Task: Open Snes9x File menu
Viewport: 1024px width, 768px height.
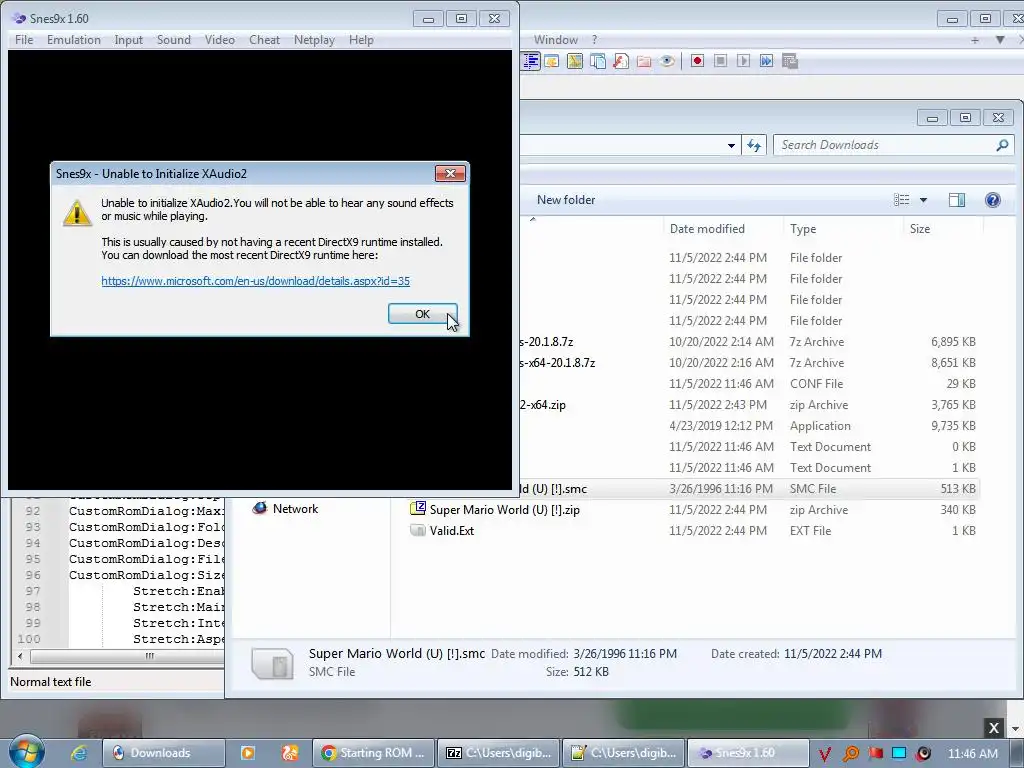Action: coord(24,40)
